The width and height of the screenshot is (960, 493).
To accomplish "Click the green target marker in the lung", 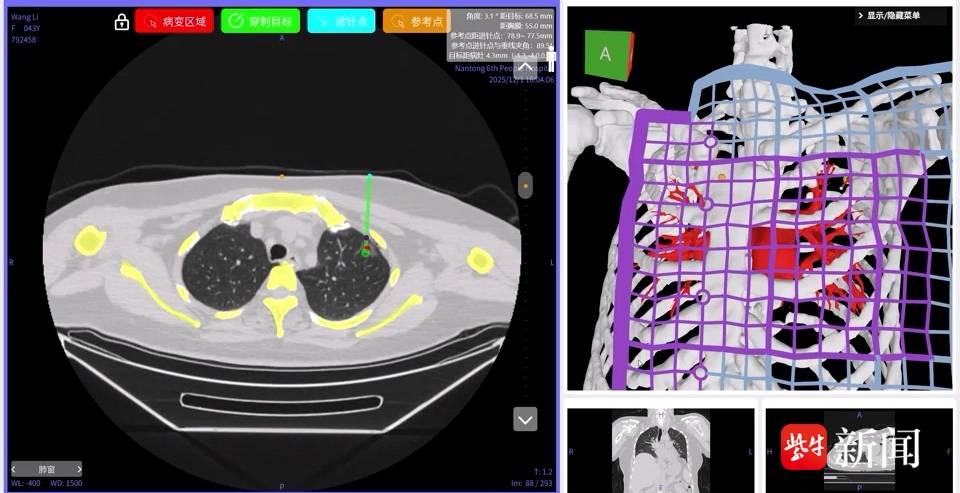I will click(x=365, y=252).
